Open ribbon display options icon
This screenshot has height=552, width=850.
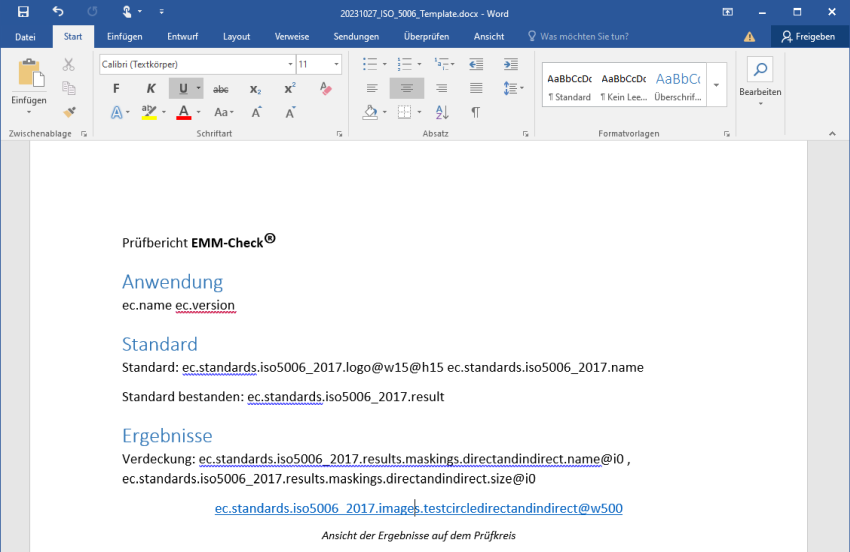tap(727, 12)
